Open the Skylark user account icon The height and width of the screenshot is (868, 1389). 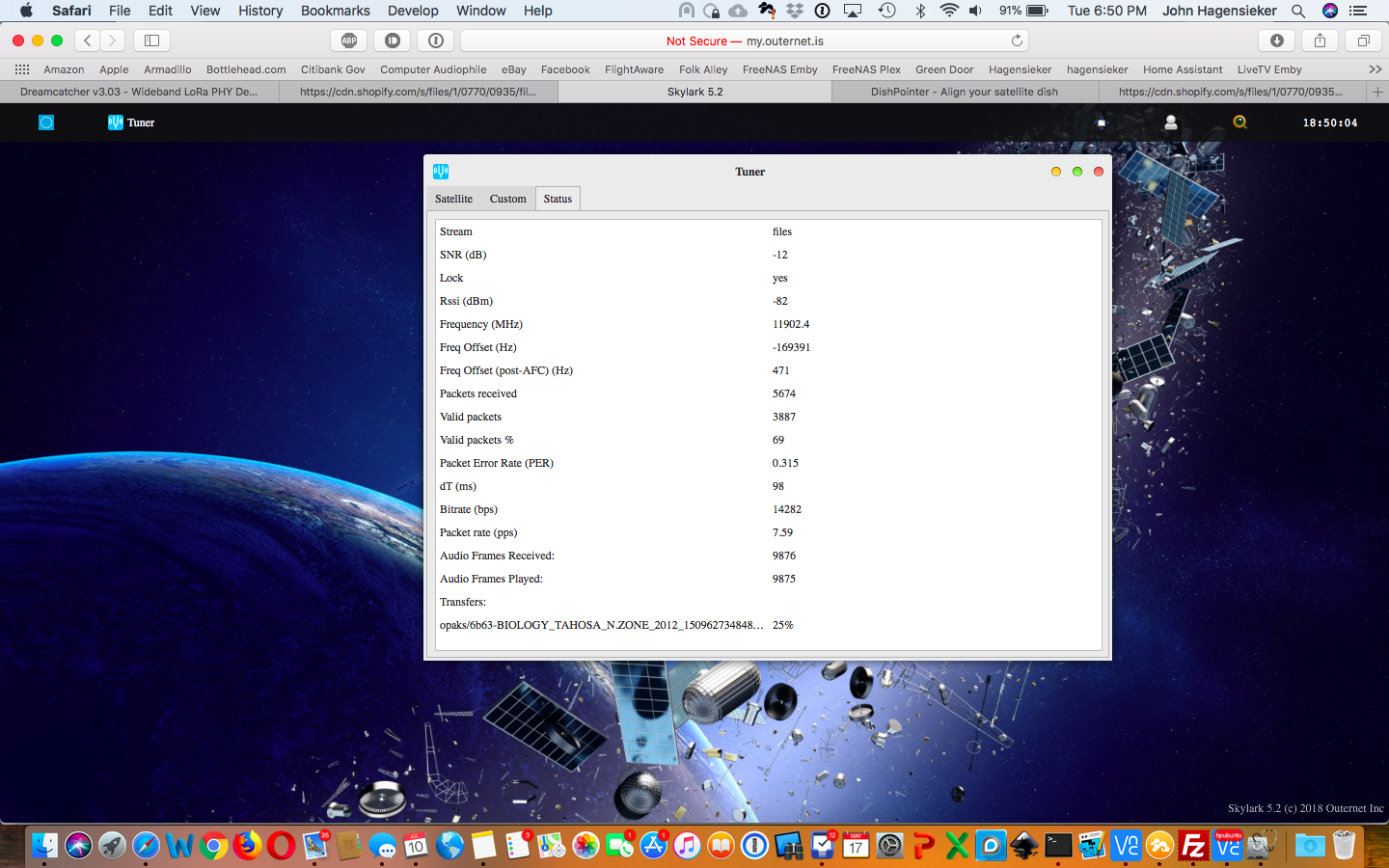pos(1171,122)
